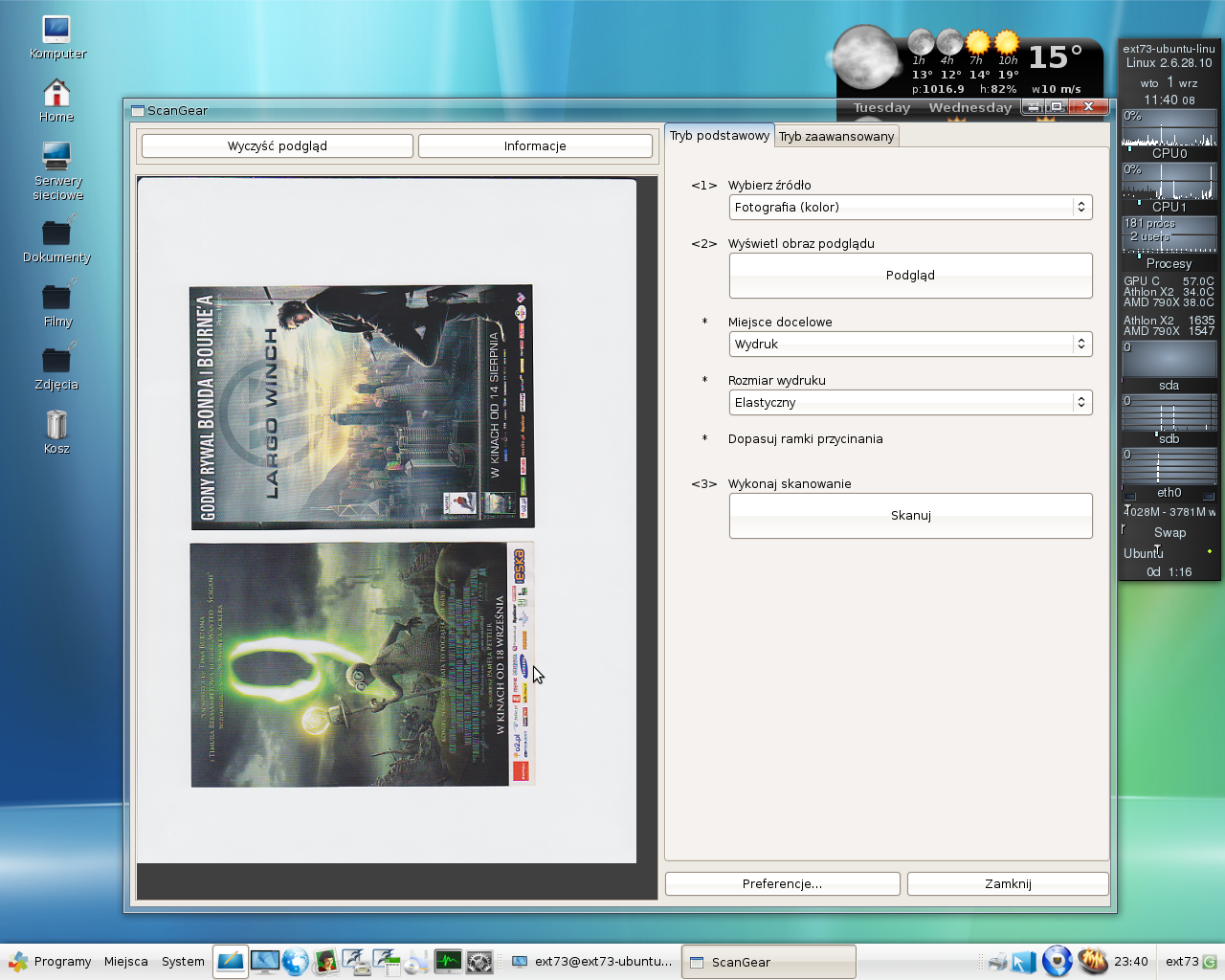
Task: Click the Podgląd preview button
Action: tap(910, 276)
